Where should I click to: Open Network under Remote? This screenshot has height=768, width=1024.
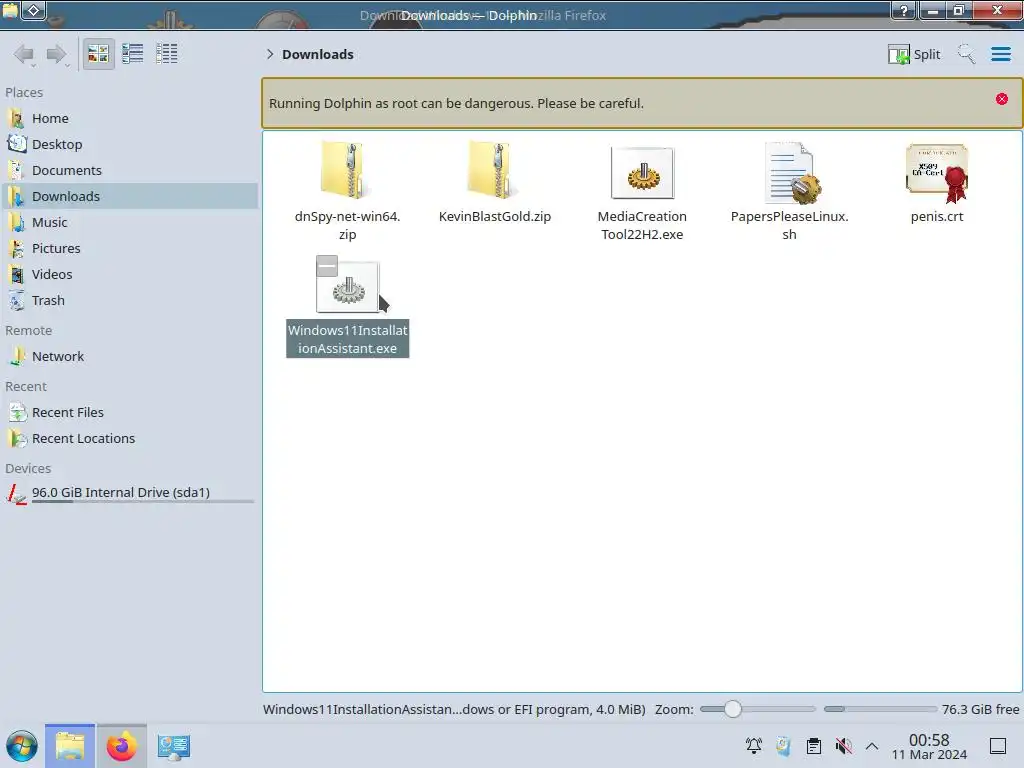(129, 357)
